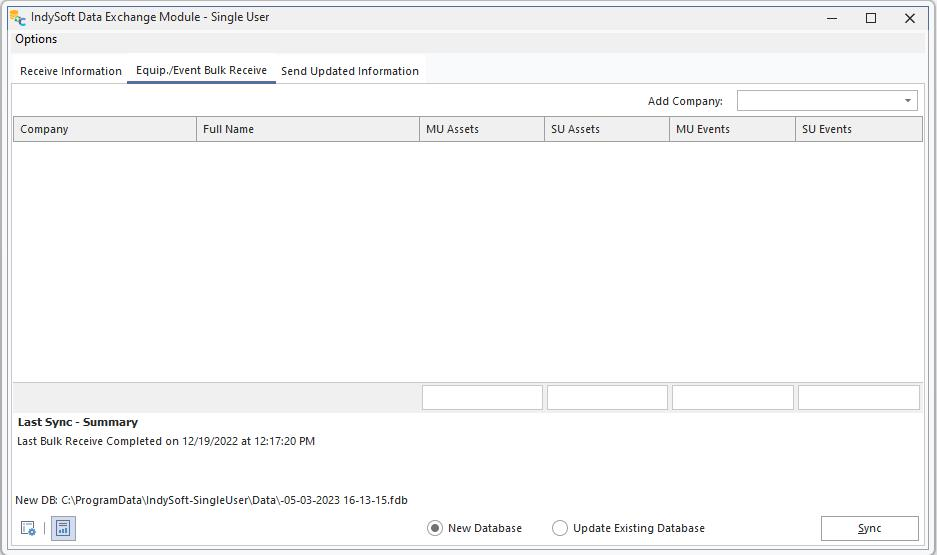Close the Data Exchange Module window

pos(910,18)
